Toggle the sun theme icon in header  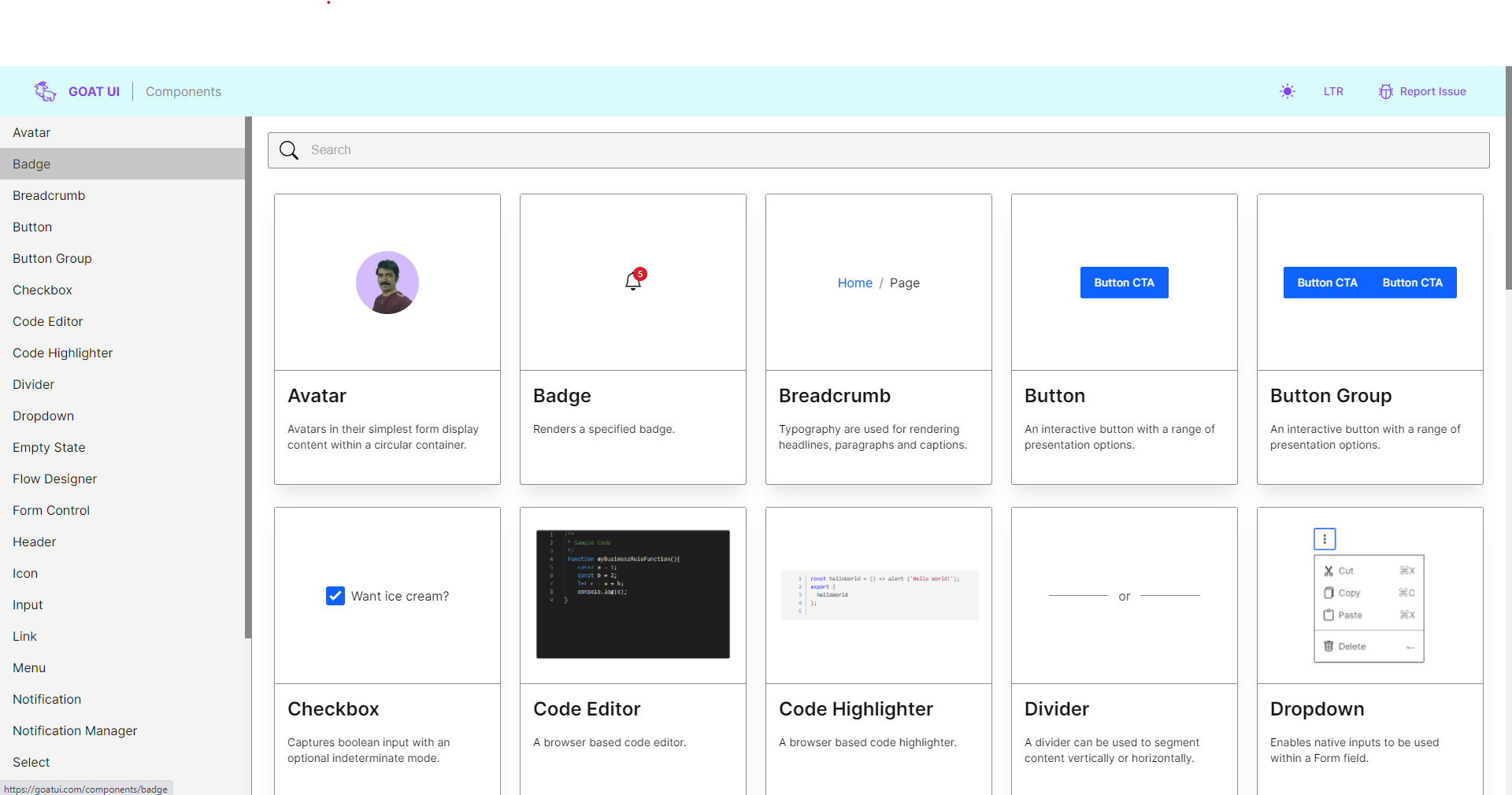tap(1288, 91)
